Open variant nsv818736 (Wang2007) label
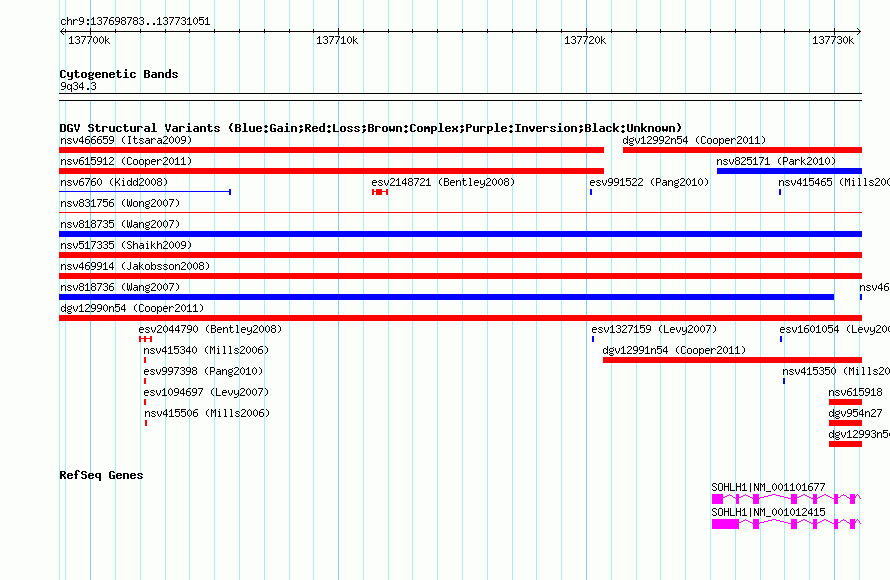890x580 pixels. pos(120,287)
